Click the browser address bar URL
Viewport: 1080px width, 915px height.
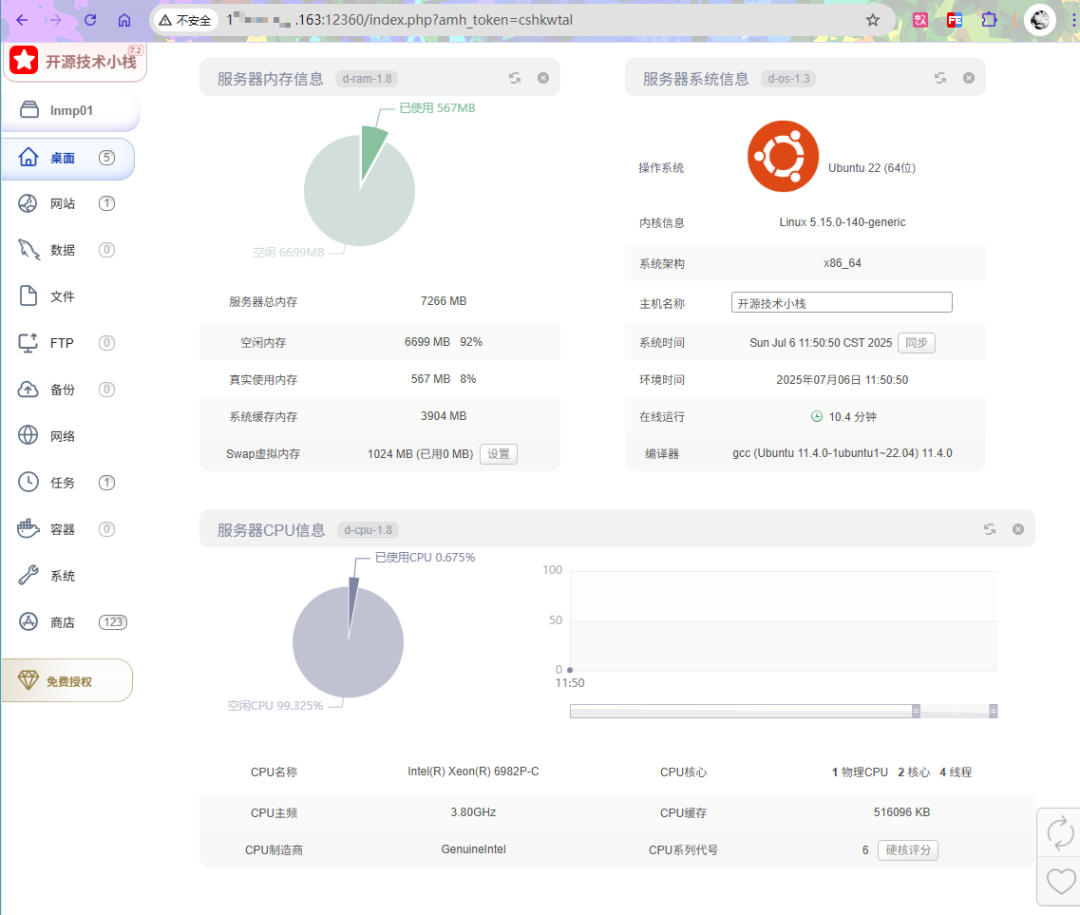[x=399, y=20]
